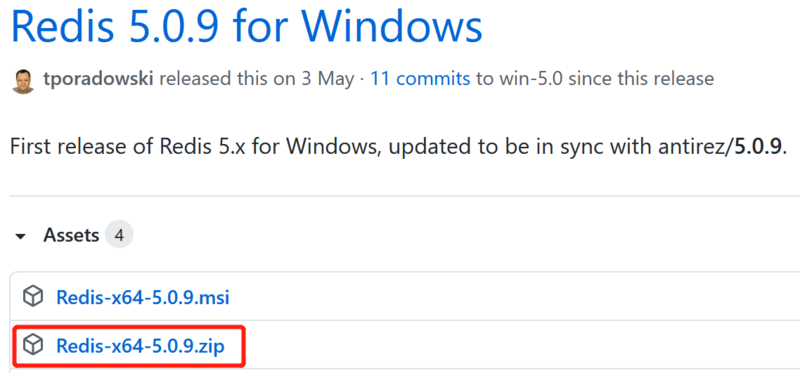Open the Redis 5.0.9 for Windows title link
Viewport: 800px width, 373px height.
[x=247, y=27]
